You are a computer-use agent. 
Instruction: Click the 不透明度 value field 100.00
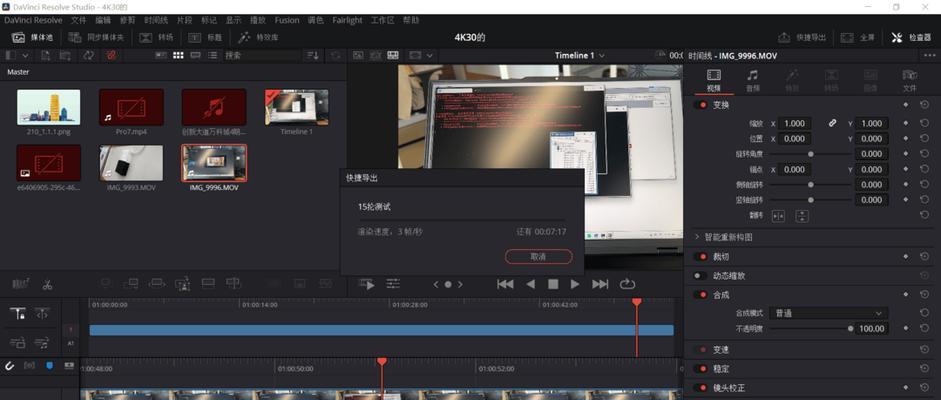(x=872, y=329)
